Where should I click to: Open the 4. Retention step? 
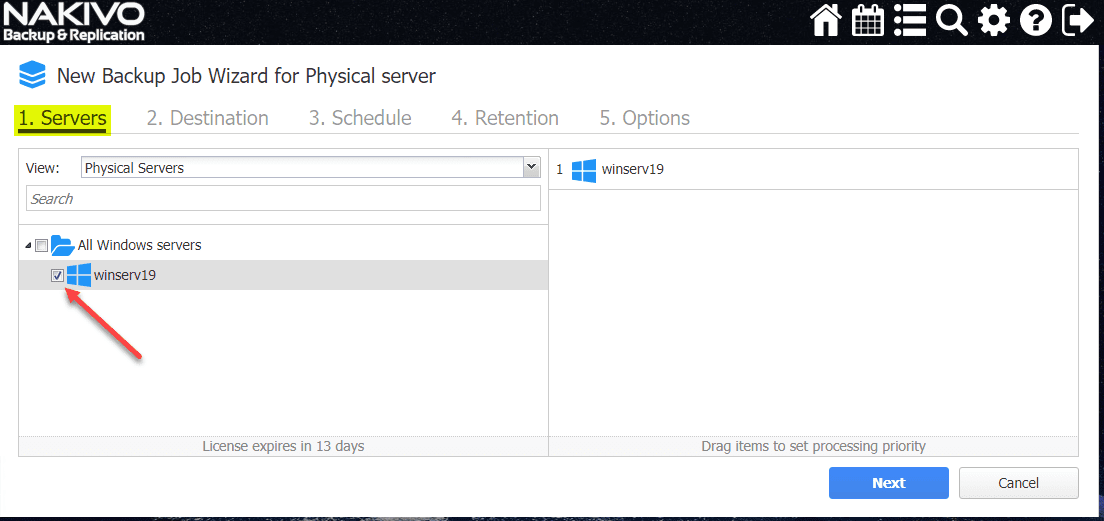point(505,118)
